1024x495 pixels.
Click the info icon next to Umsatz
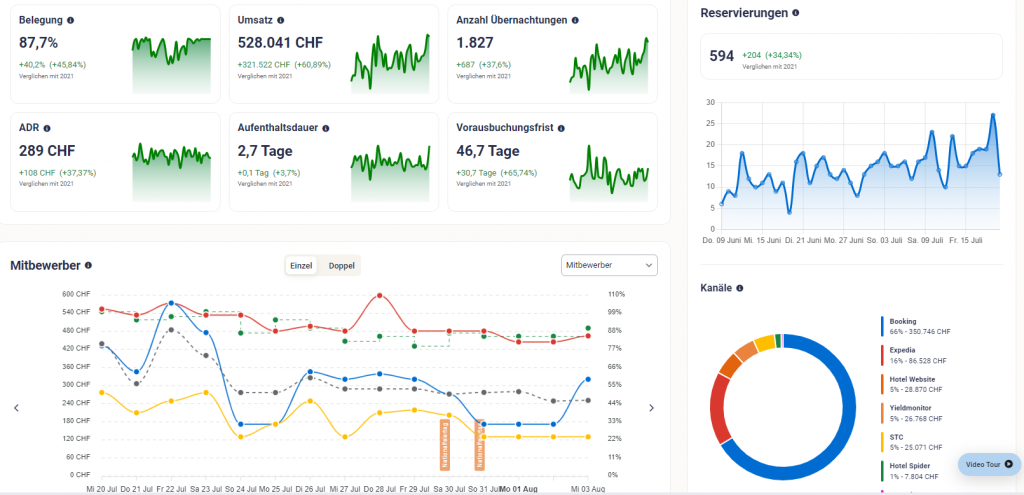[280, 20]
